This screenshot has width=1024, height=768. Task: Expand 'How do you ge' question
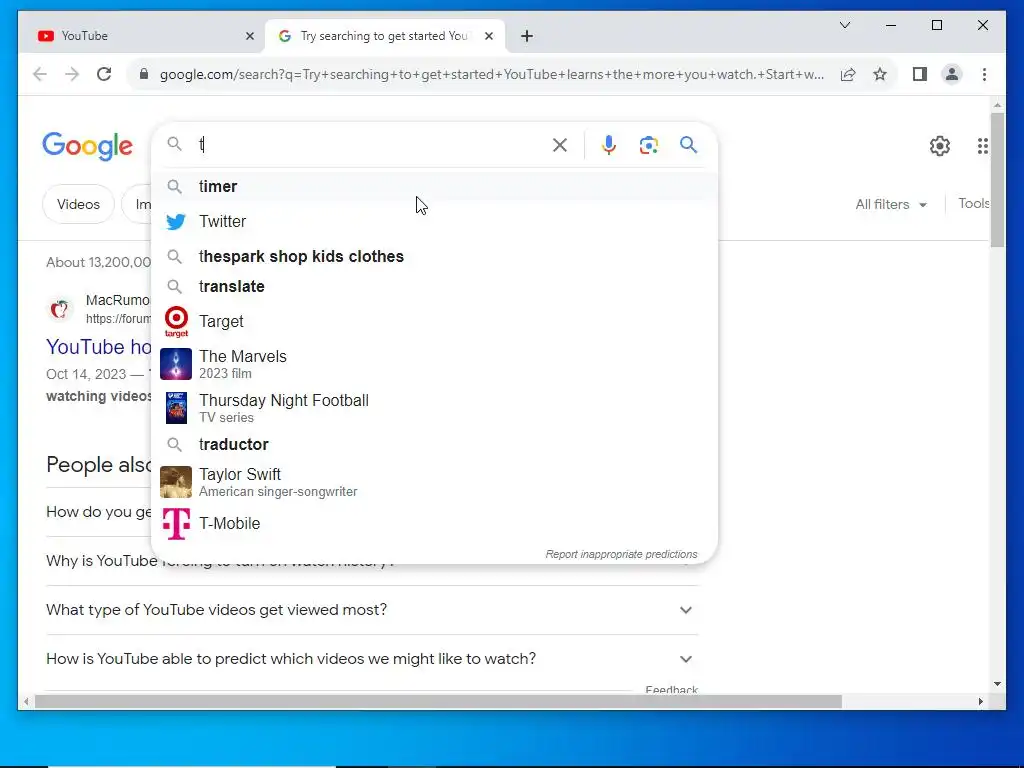click(99, 512)
